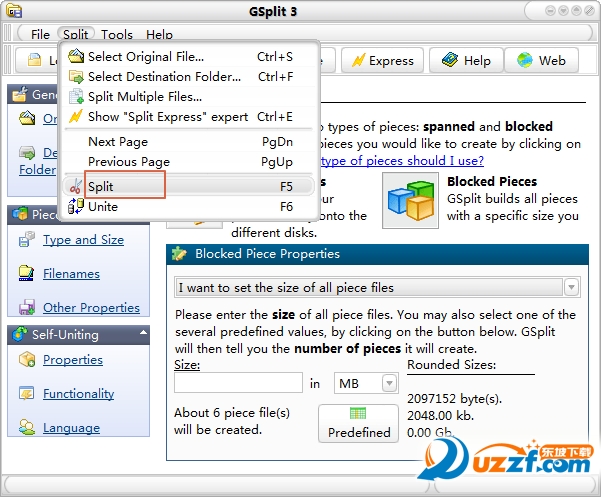Click the Size input field
This screenshot has width=601, height=497.
click(238, 383)
